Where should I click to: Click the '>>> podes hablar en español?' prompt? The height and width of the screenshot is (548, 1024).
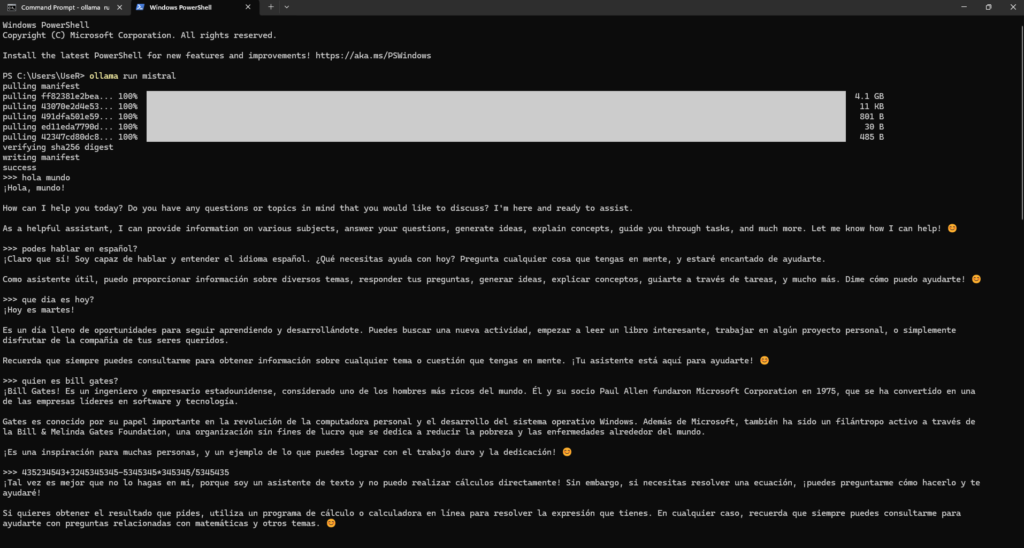pos(70,249)
